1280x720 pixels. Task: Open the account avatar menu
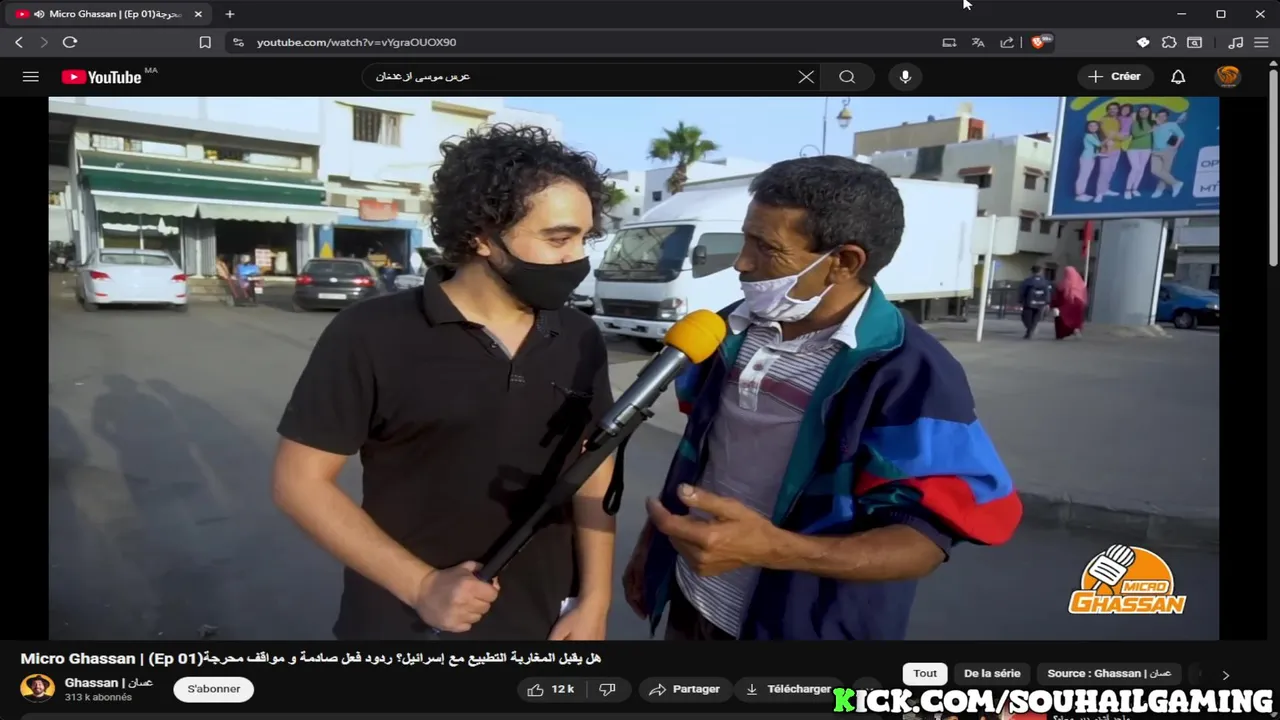[x=1228, y=77]
